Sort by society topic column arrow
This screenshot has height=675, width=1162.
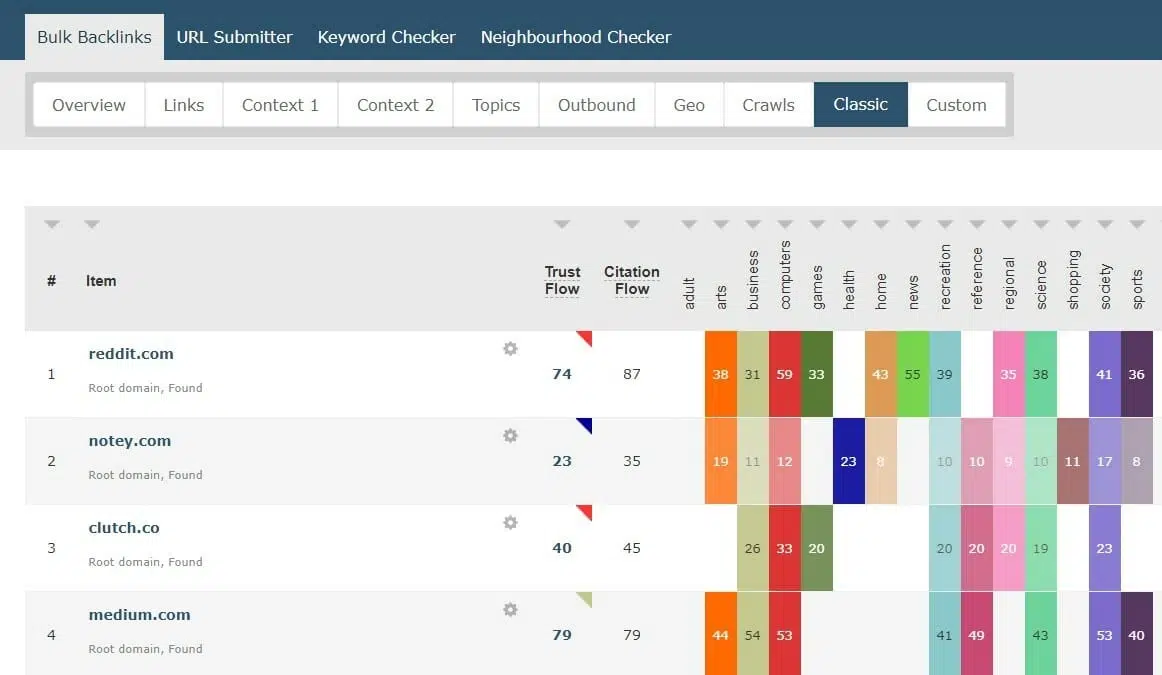coord(1104,224)
